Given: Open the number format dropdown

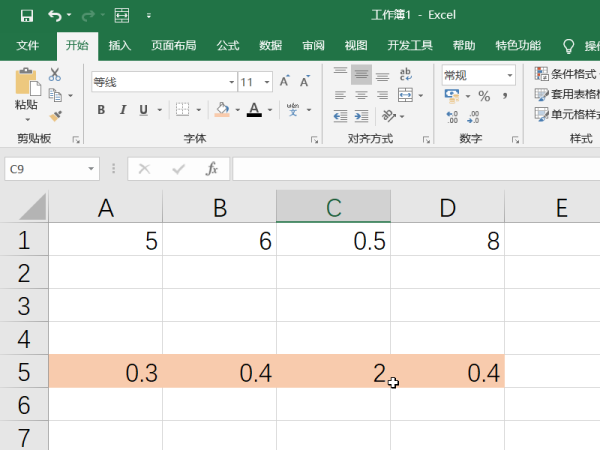Looking at the screenshot, I should click(x=510, y=75).
